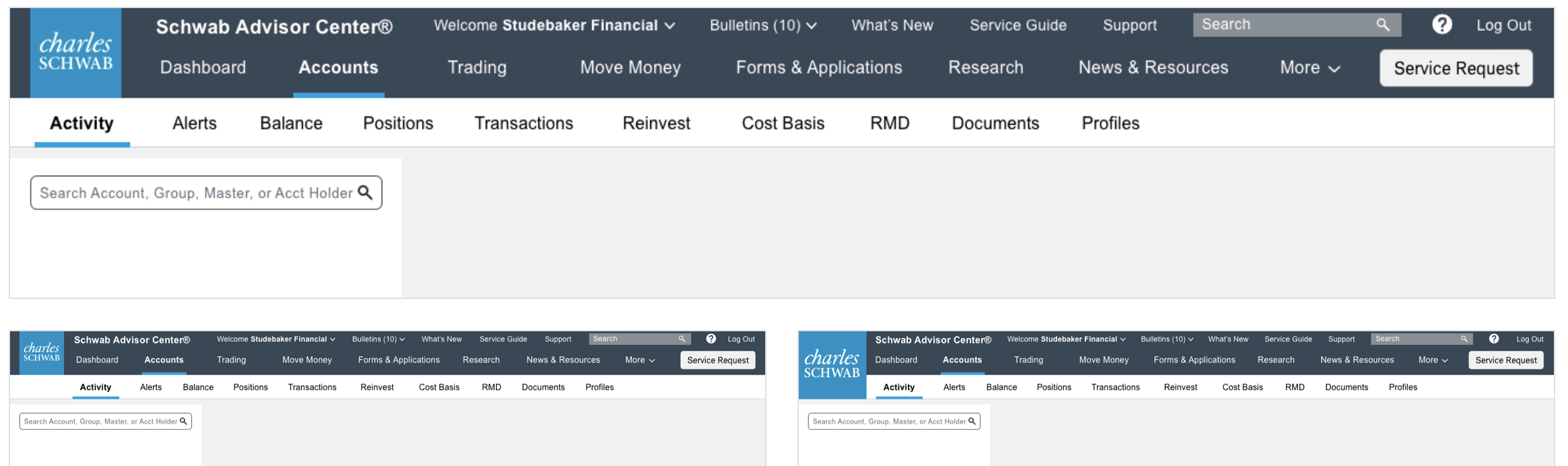Screen dimensions: 1568x466
Task: Open Documents tab in bottom-left mockup
Action: (543, 387)
